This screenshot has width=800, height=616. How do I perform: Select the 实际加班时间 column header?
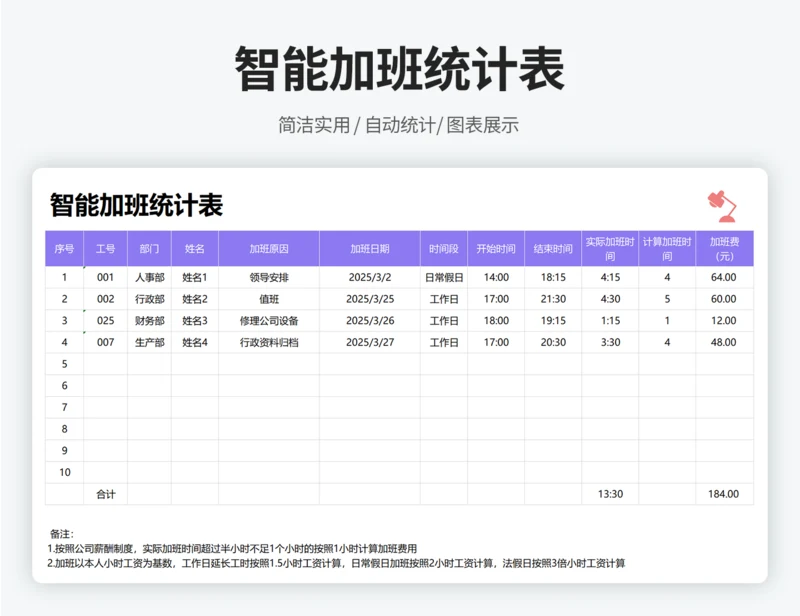(610, 249)
